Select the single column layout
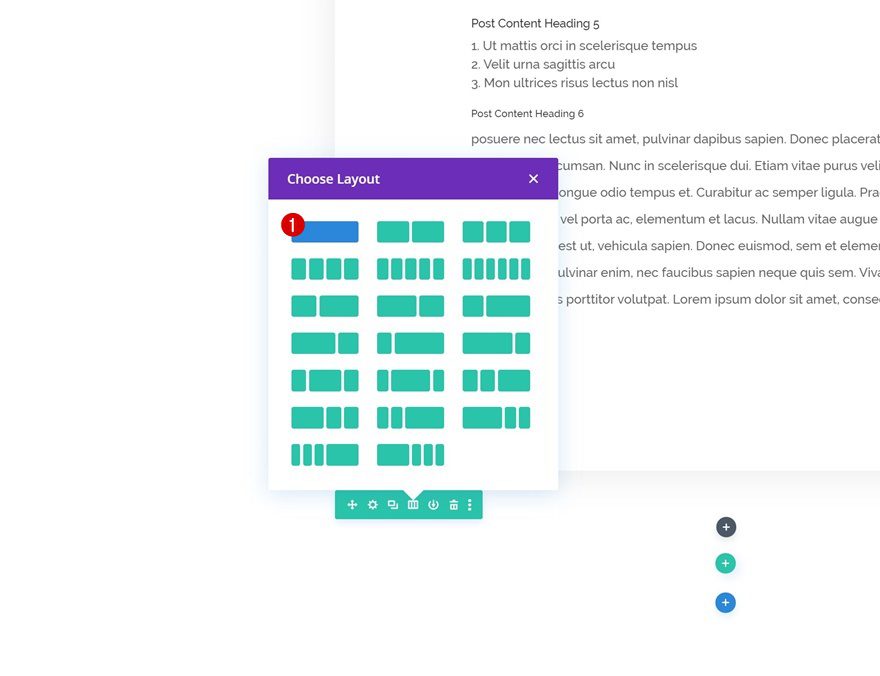The height and width of the screenshot is (676, 880). tap(325, 231)
